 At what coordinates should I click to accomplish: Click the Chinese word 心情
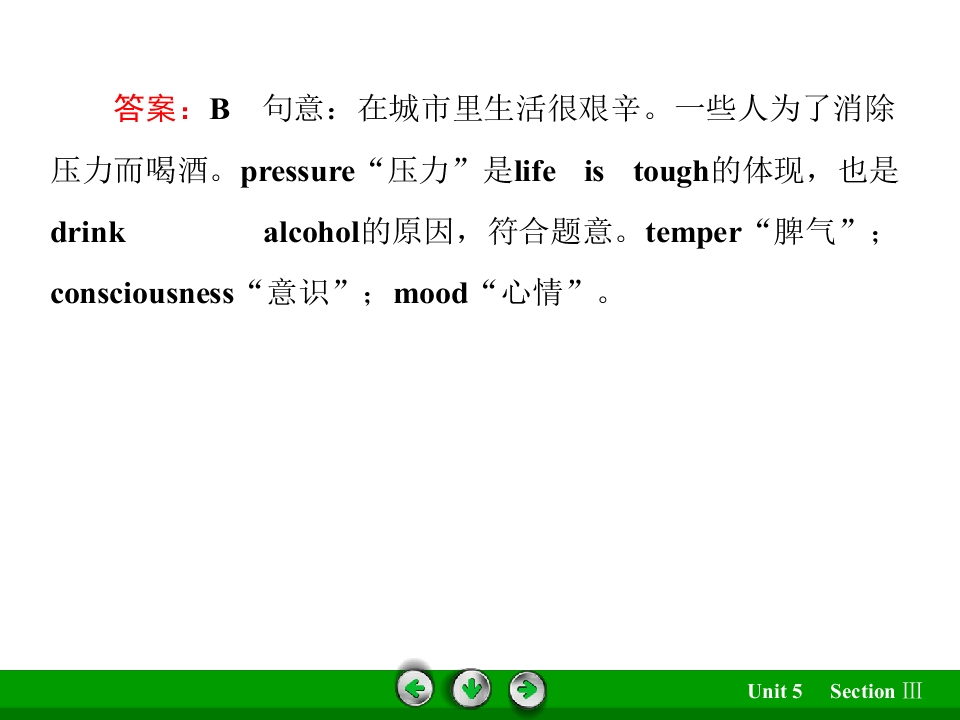pyautogui.click(x=531, y=292)
